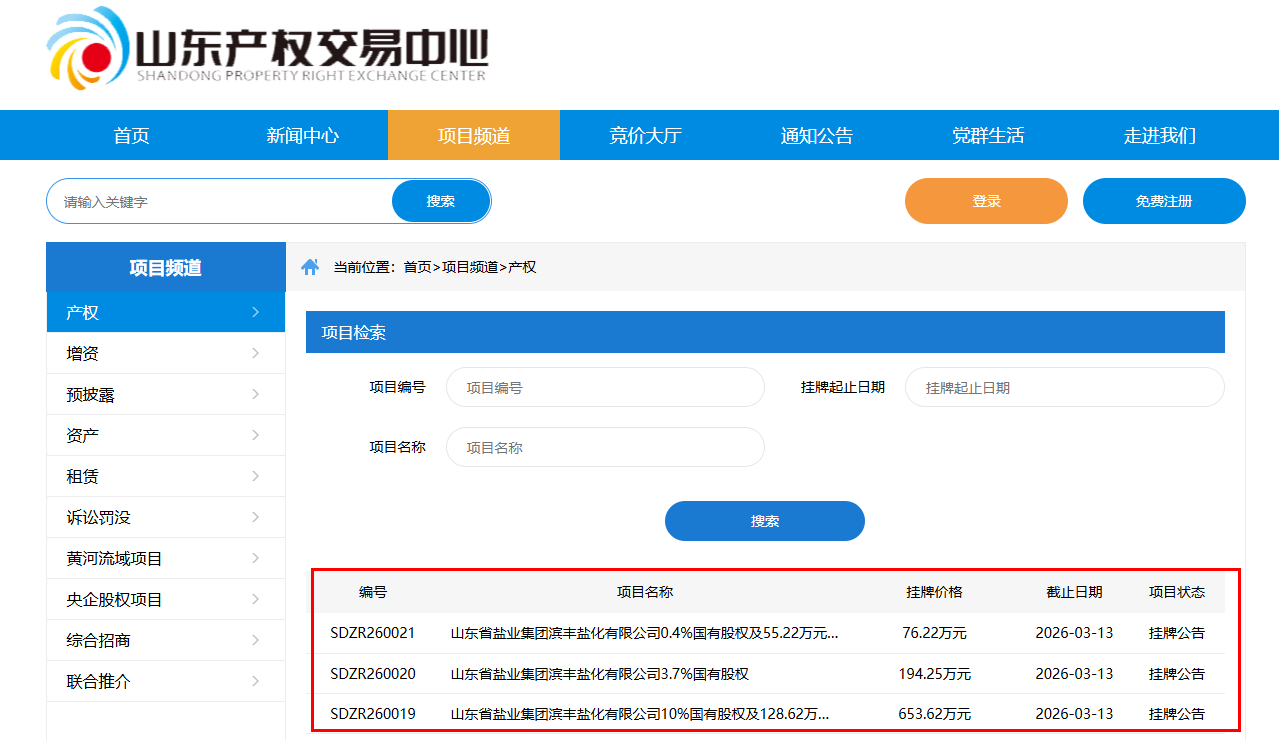Screen dimensions: 1279x741
Task: Open project SDZR260020 3.7%国有股权 listing
Action: tap(600, 674)
